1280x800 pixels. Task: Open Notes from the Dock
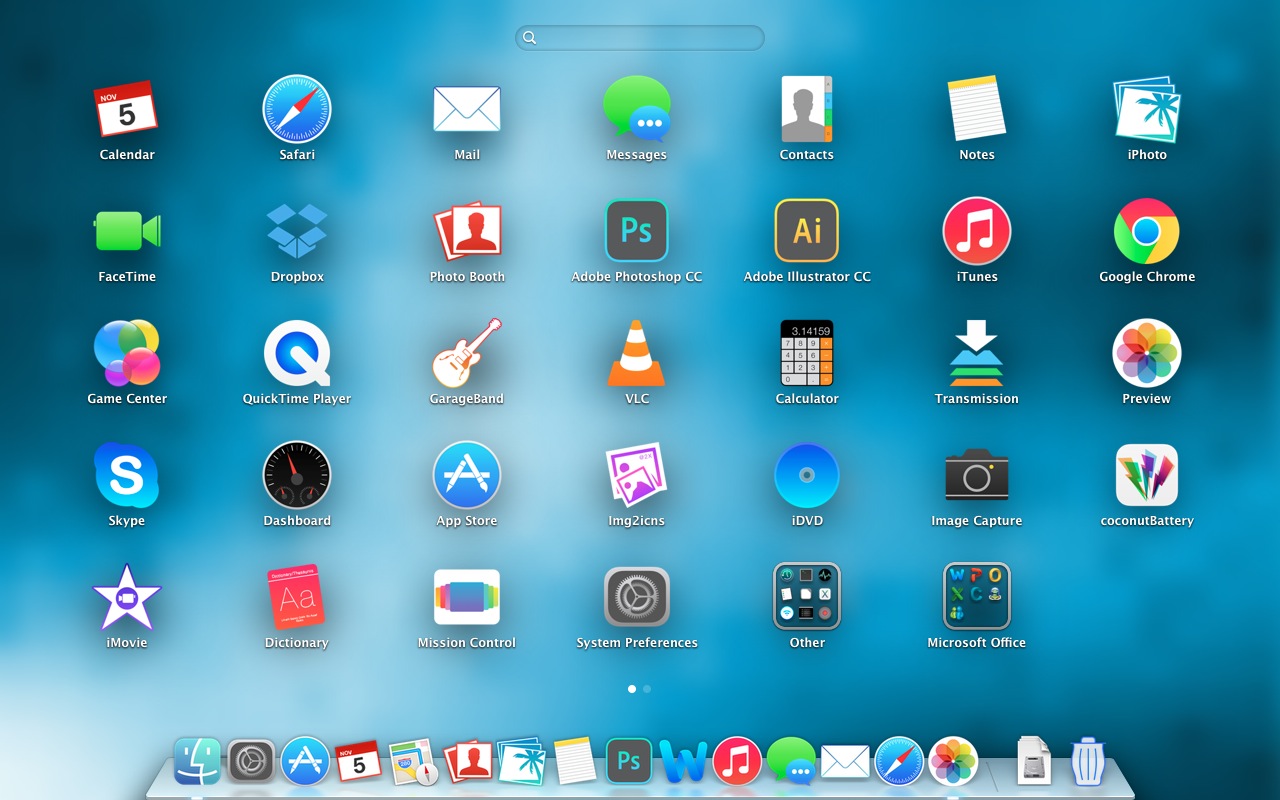point(575,762)
